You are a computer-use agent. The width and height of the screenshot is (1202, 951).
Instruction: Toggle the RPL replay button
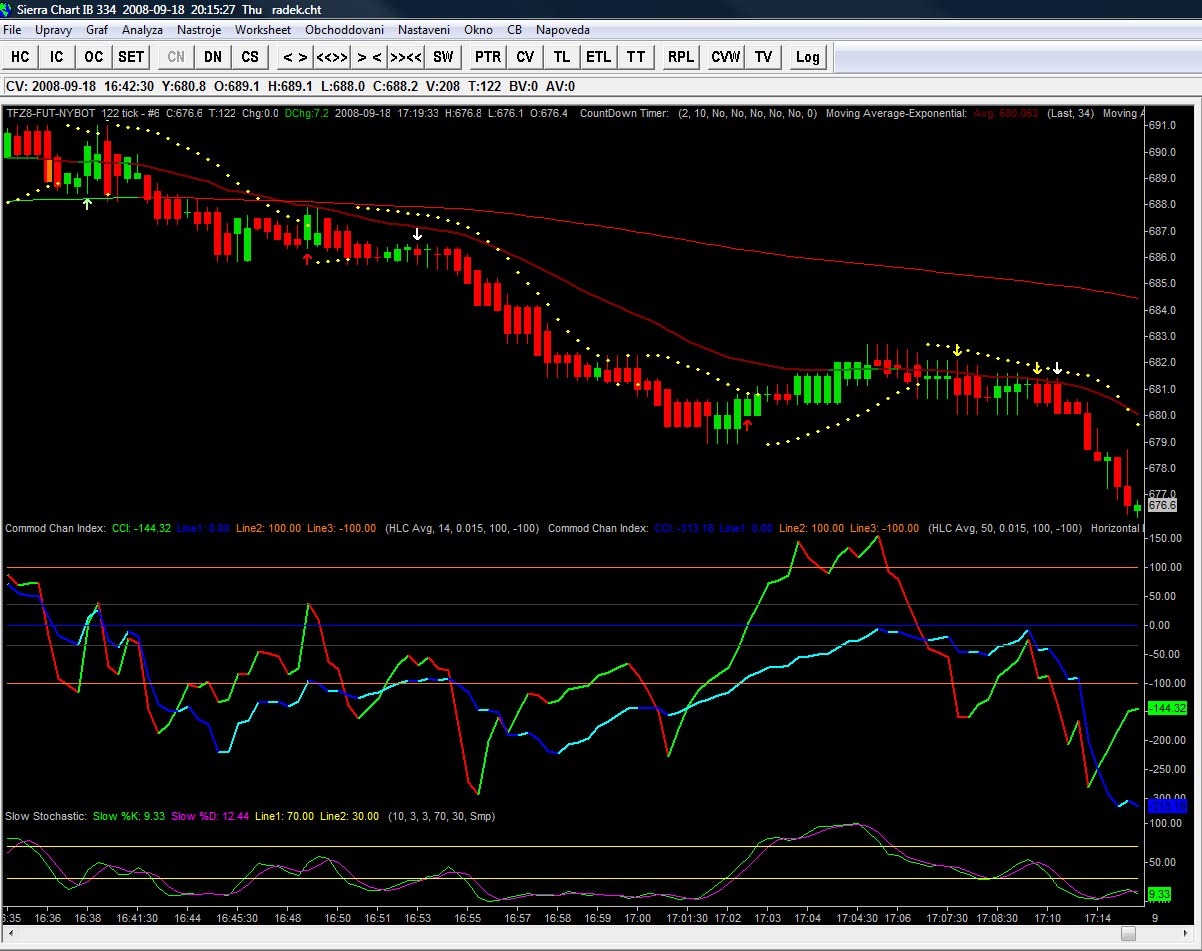point(681,57)
